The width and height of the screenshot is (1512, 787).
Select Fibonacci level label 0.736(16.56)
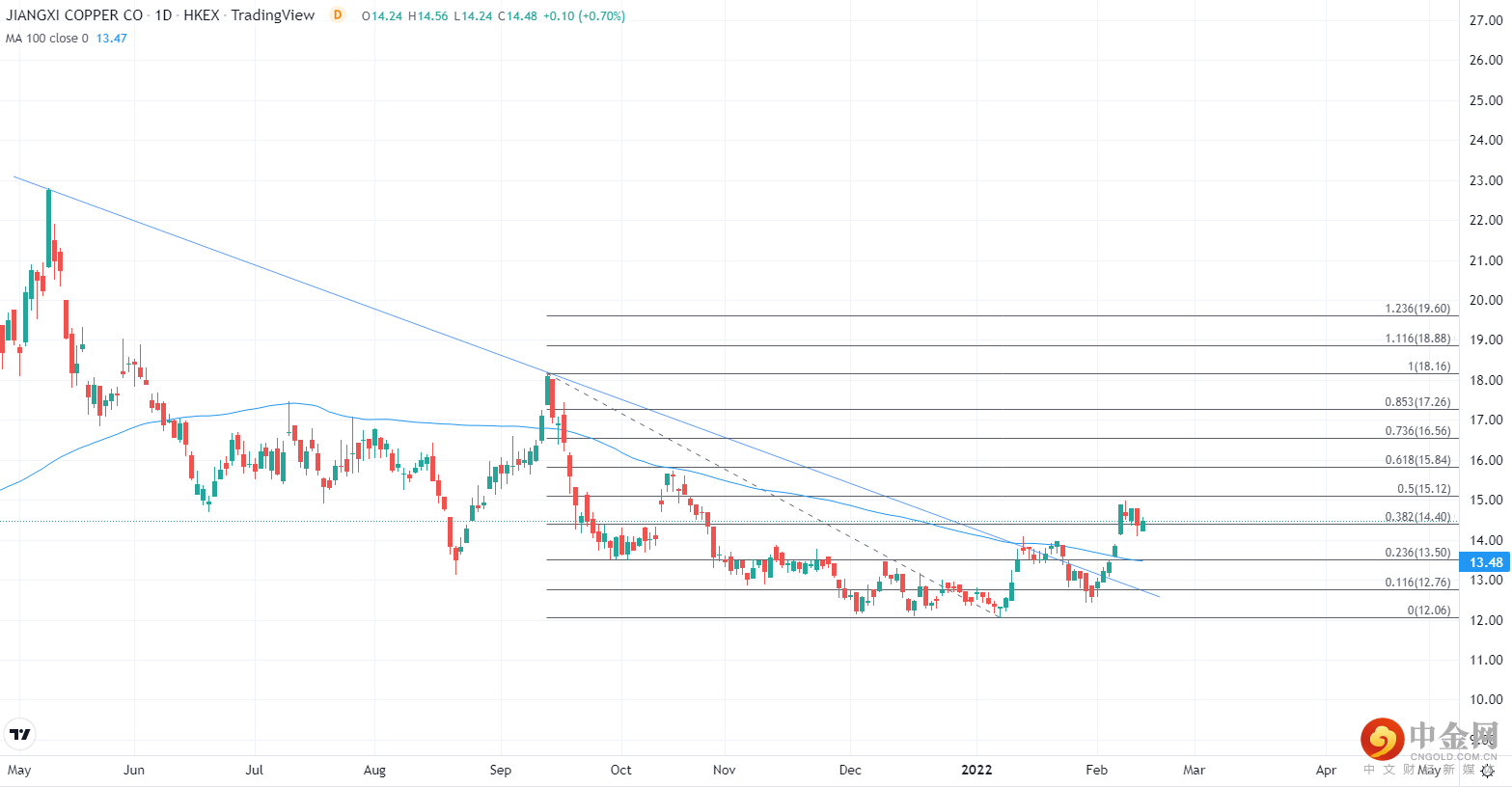(x=1417, y=431)
